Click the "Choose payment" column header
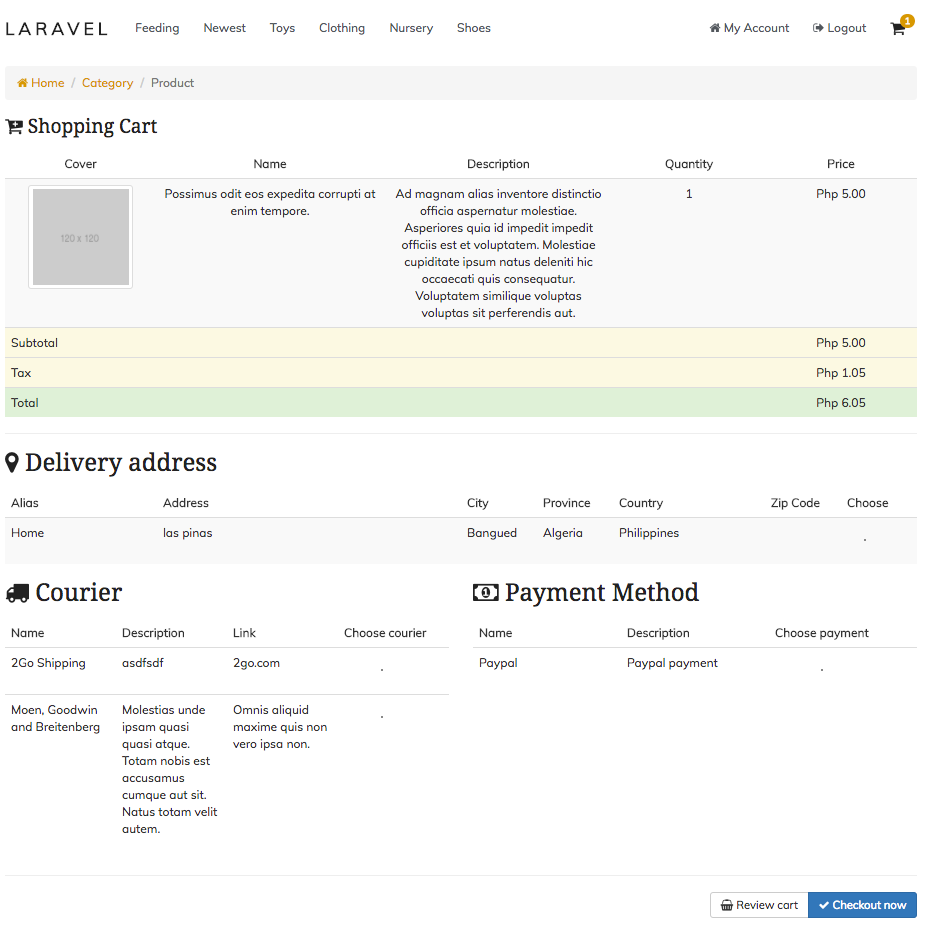This screenshot has height=938, width=935. coord(822,634)
